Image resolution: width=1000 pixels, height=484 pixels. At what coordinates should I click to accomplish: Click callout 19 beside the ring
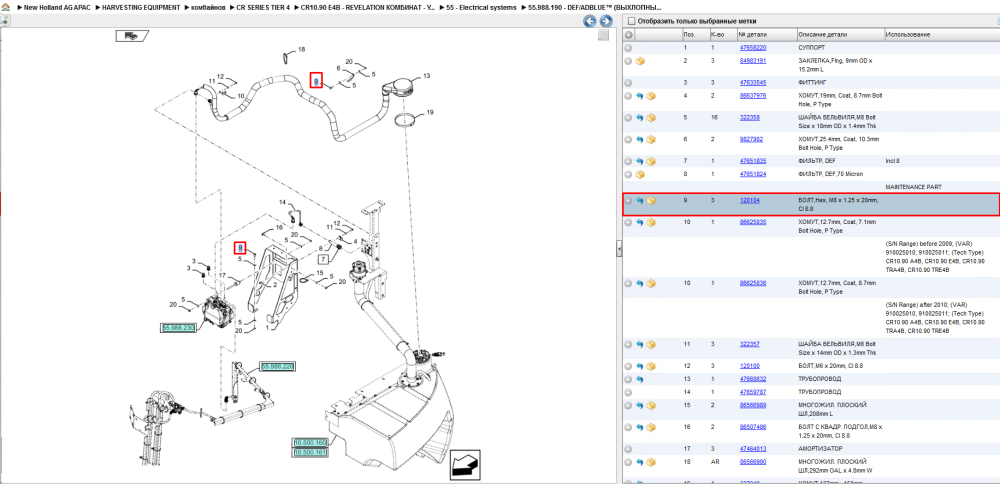[x=430, y=112]
